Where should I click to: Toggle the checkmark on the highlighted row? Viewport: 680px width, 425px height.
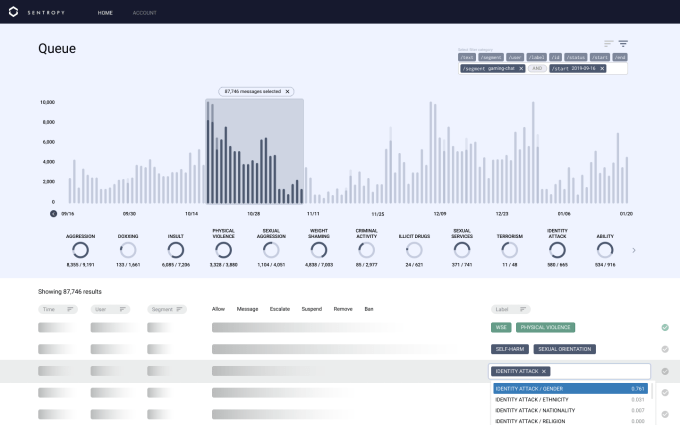coord(665,371)
